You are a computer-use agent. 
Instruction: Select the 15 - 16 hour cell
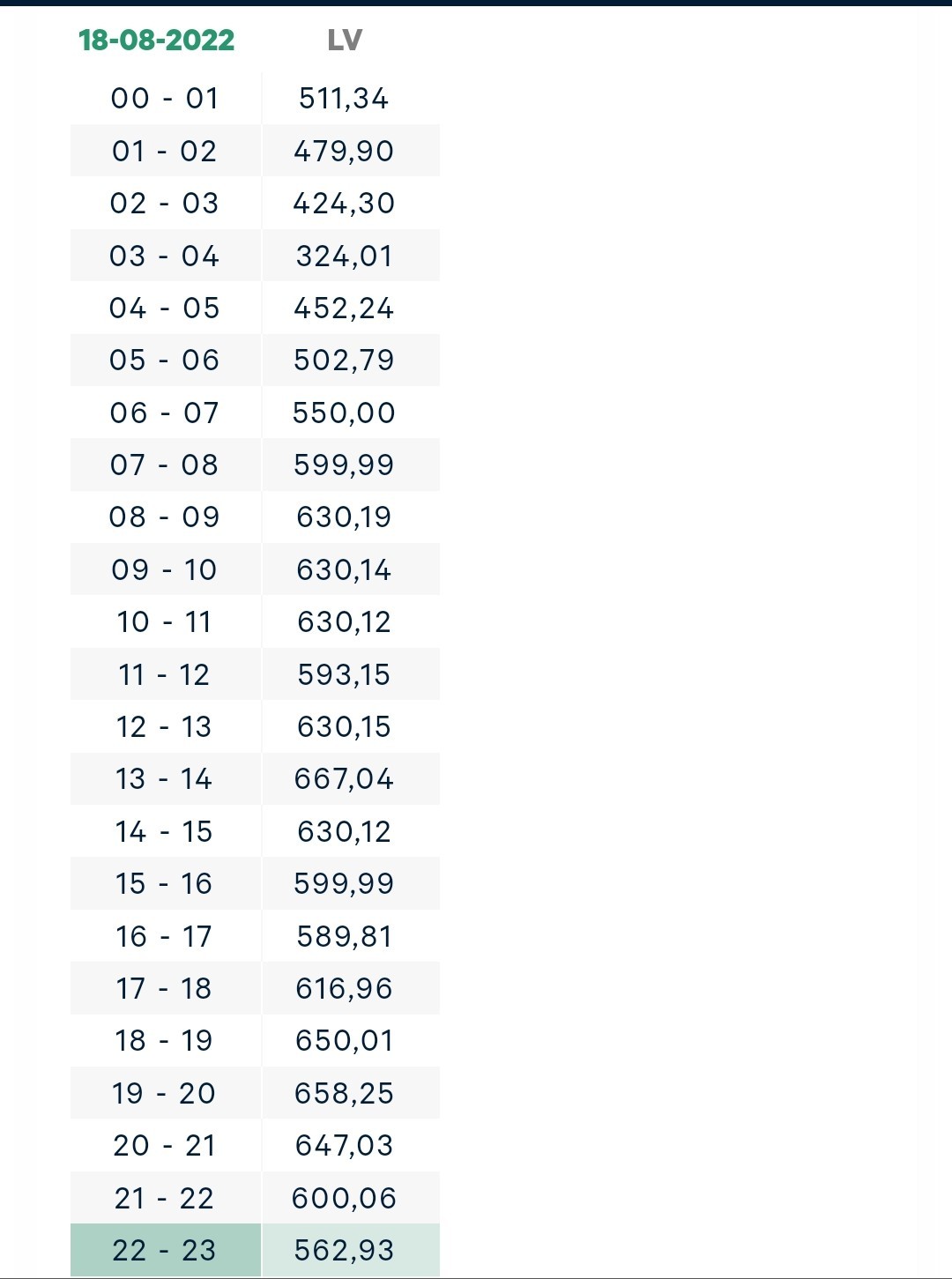(165, 883)
